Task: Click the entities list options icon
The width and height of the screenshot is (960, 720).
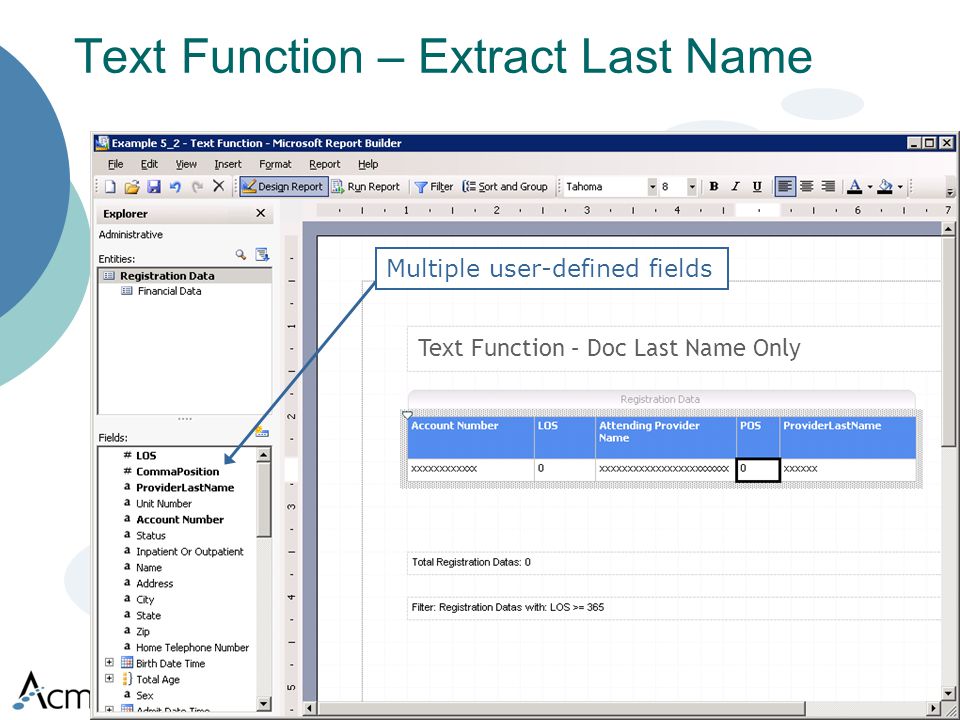Action: click(x=262, y=255)
